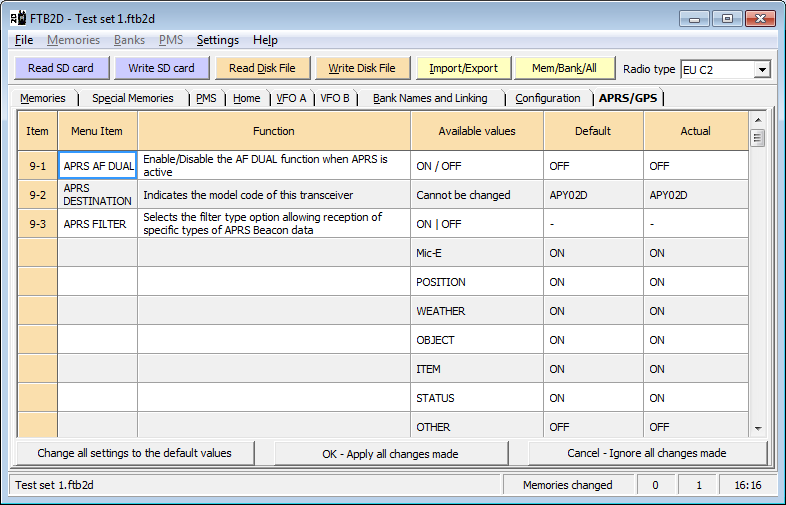
Task: Open the Settings menu
Action: tap(218, 40)
